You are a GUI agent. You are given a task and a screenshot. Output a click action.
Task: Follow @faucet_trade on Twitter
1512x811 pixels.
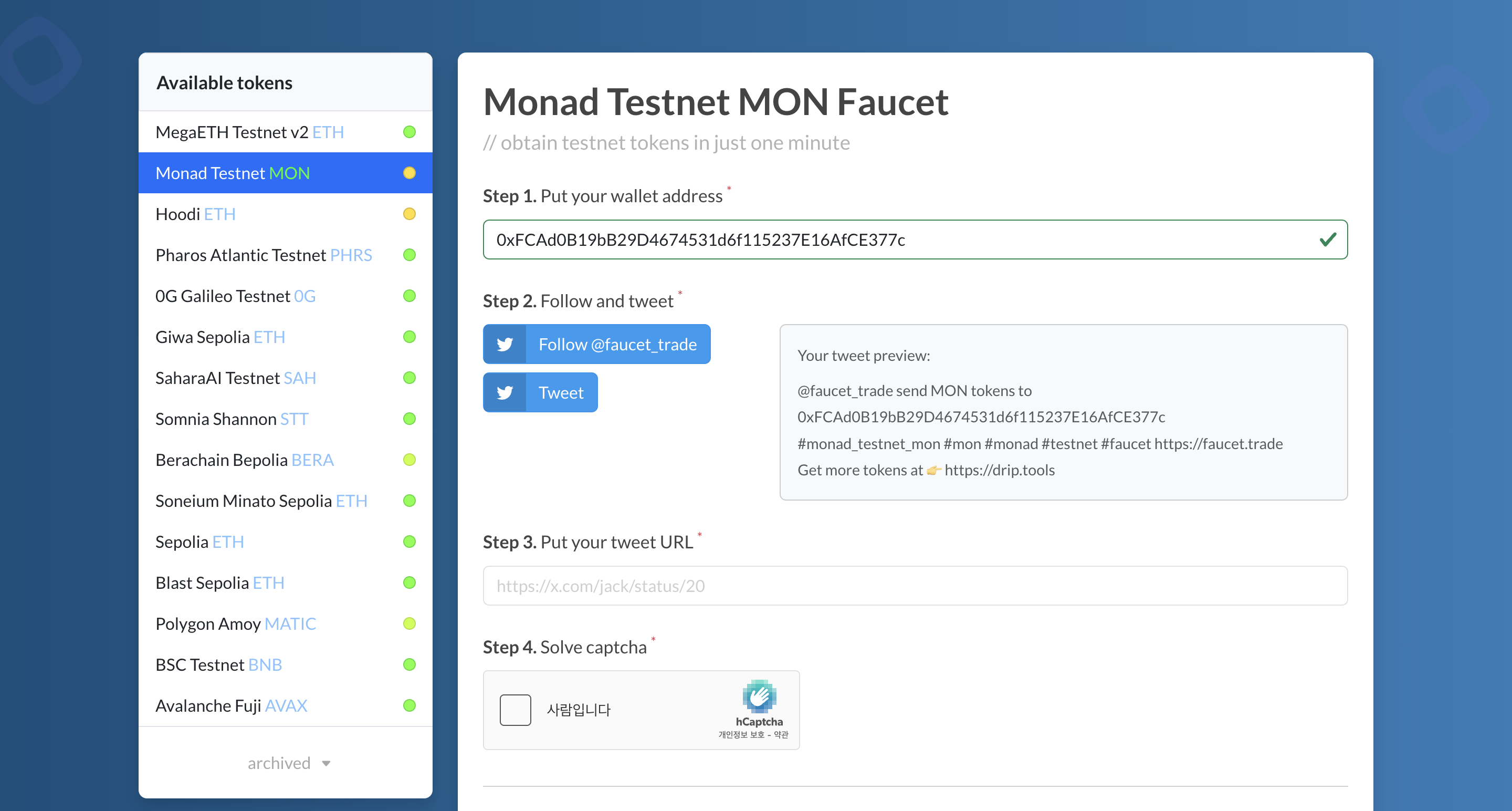(x=596, y=344)
